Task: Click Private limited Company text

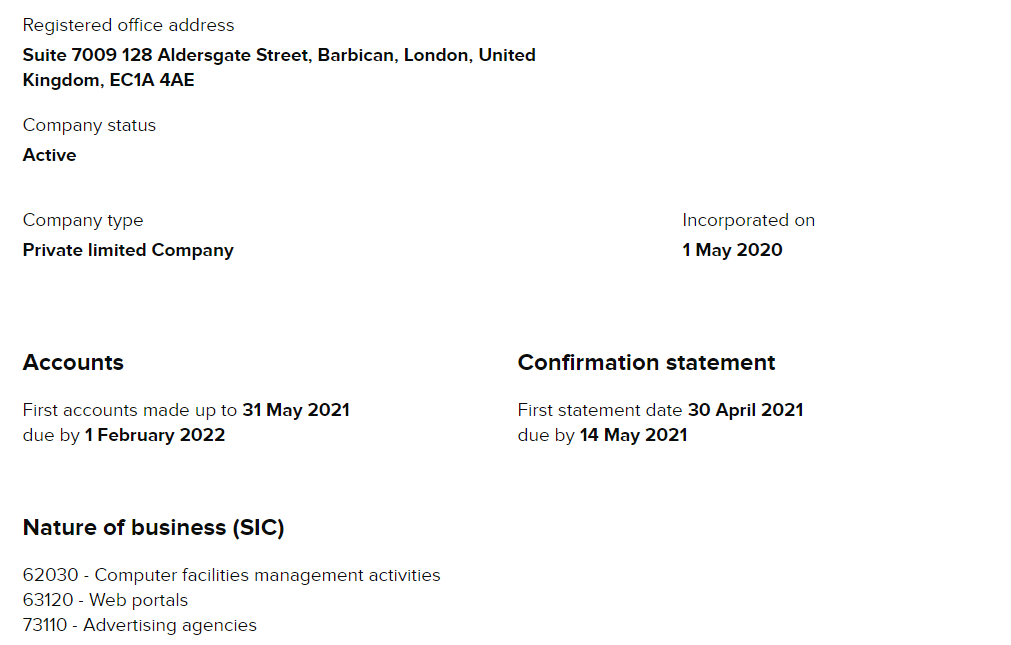Action: point(128,250)
